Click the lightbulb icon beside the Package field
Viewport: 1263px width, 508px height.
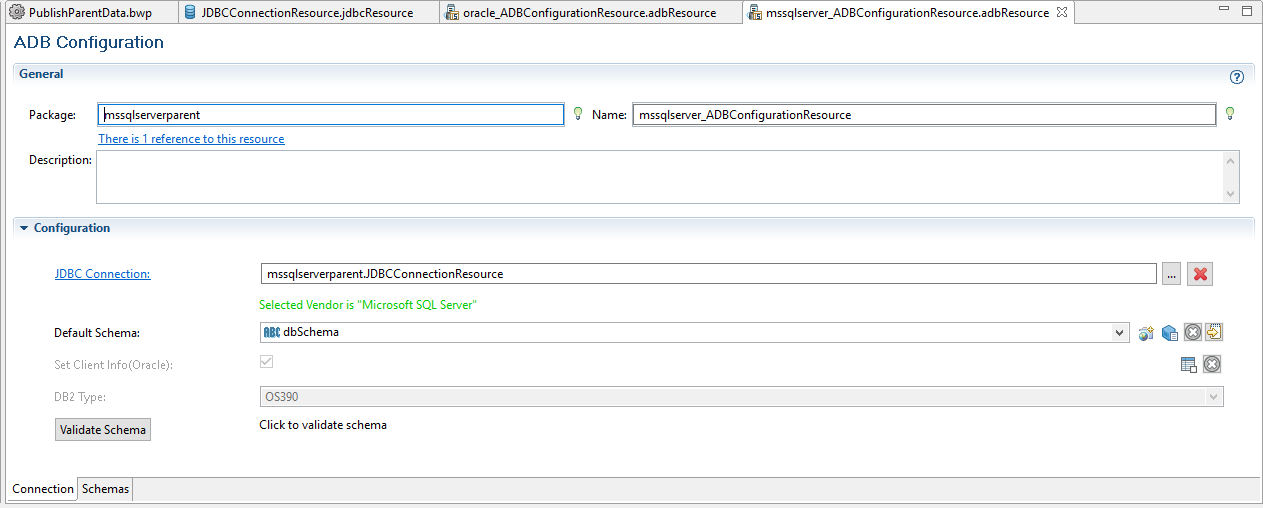click(x=578, y=114)
